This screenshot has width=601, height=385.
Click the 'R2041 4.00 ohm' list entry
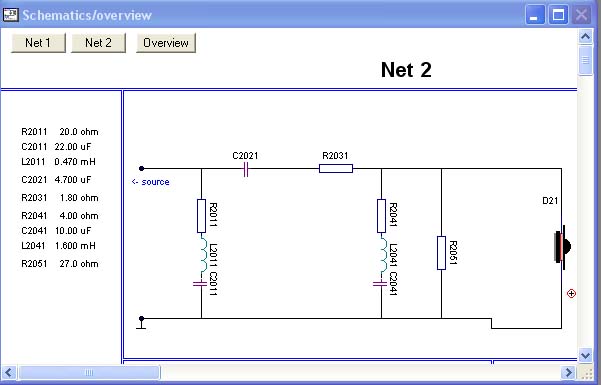point(60,216)
